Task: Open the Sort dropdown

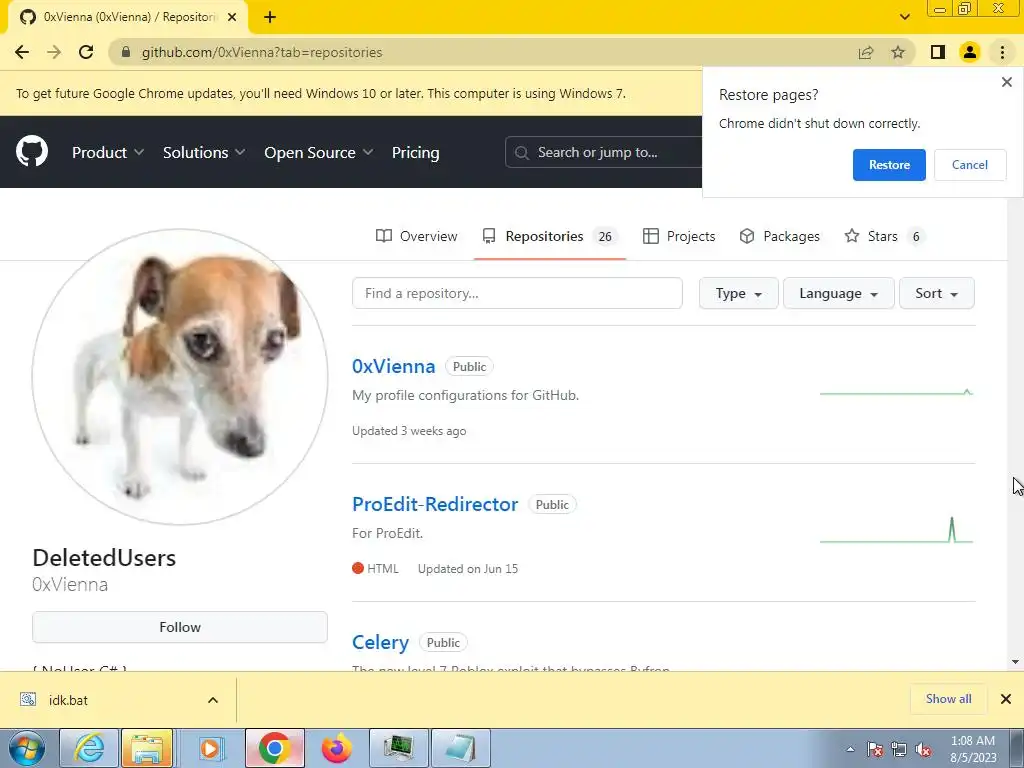Action: tap(936, 293)
